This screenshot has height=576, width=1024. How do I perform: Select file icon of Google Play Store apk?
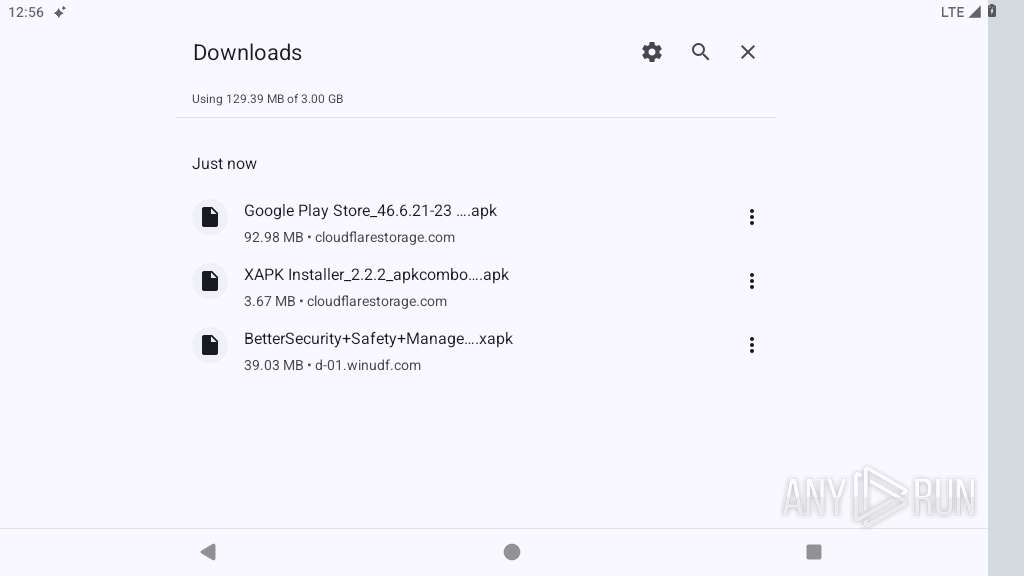click(x=210, y=217)
